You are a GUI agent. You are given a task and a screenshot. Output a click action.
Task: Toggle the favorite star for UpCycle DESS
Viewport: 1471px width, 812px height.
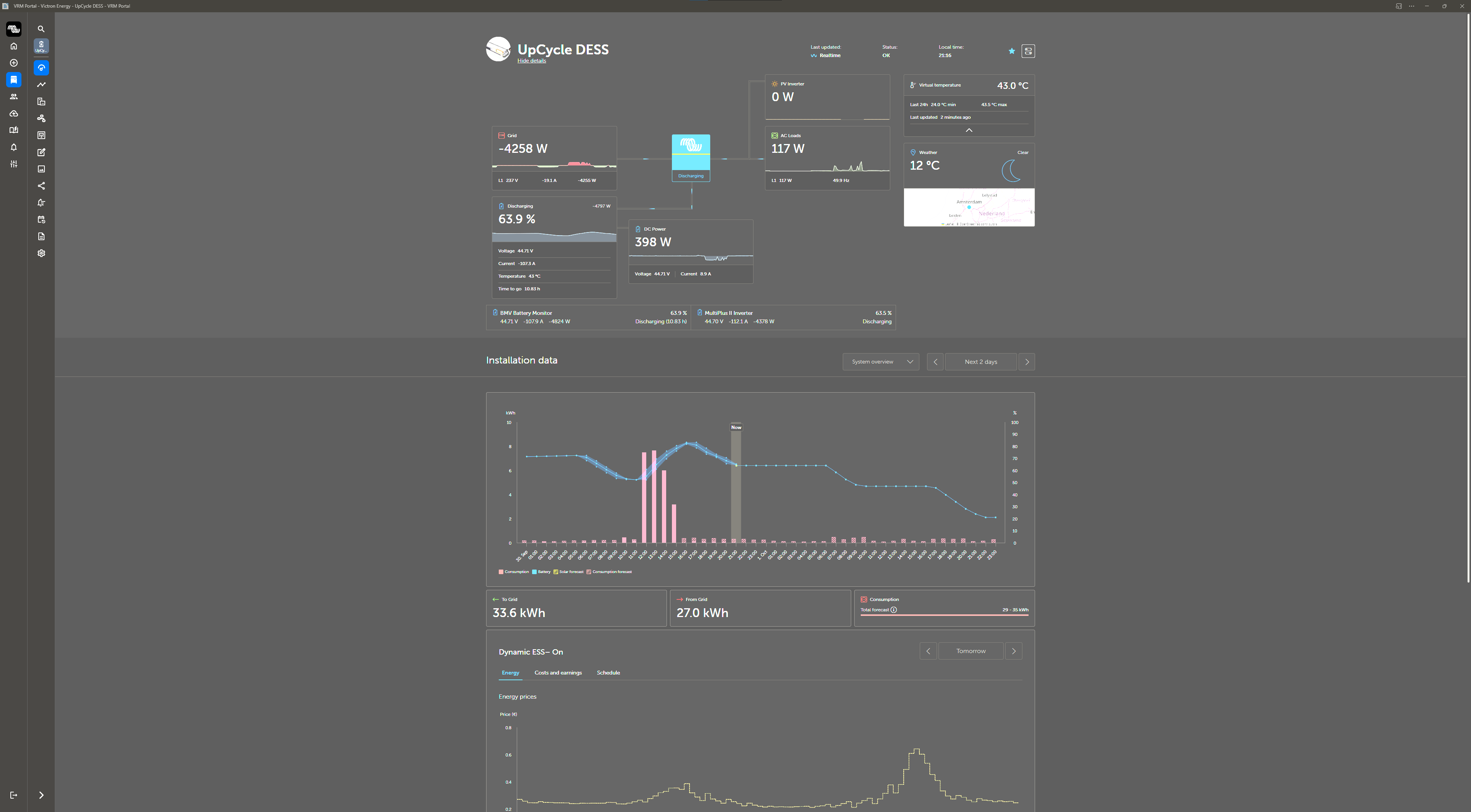click(1011, 51)
